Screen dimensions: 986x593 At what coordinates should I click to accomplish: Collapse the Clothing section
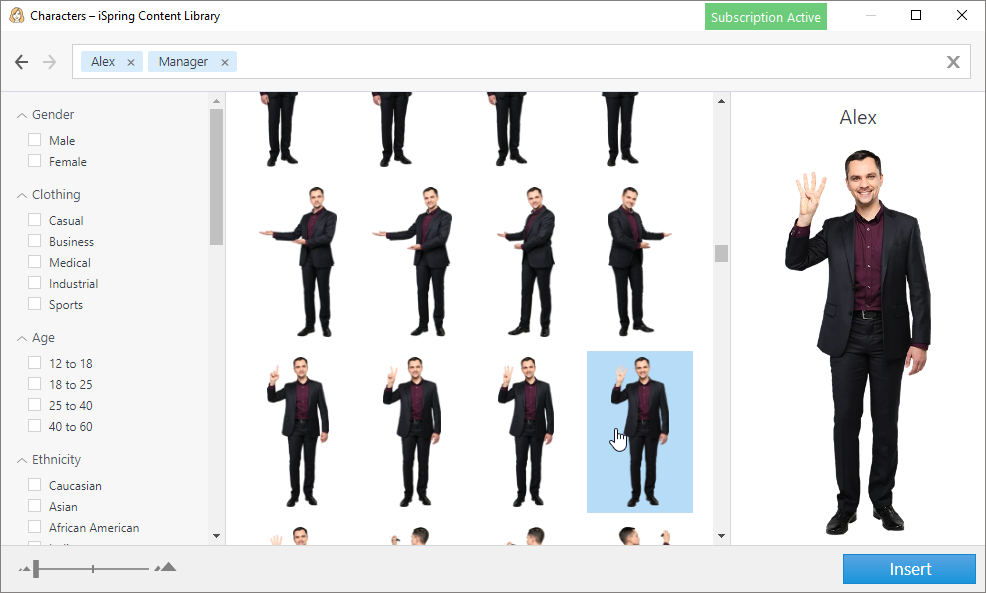pyautogui.click(x=22, y=194)
